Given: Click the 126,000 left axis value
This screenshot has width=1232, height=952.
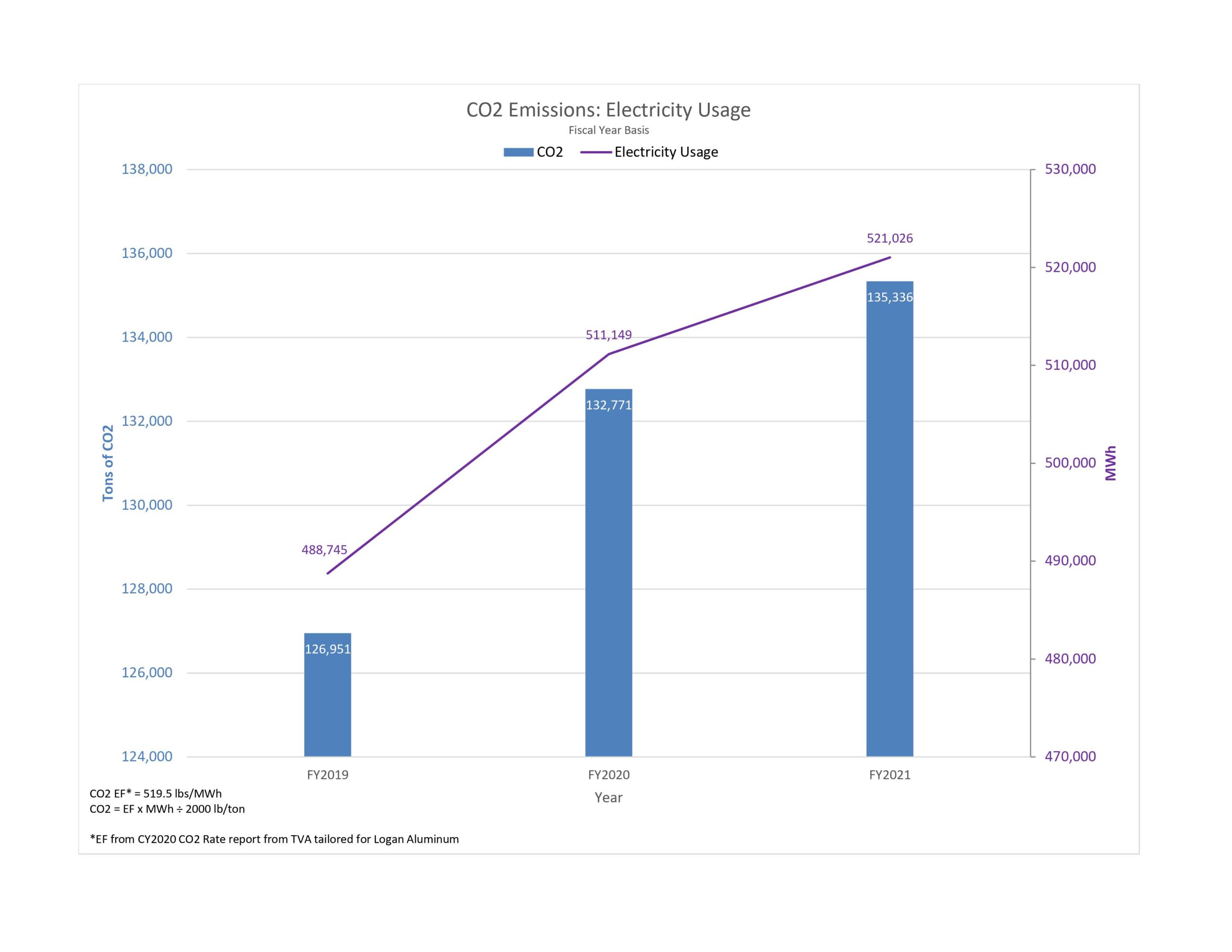Looking at the screenshot, I should coord(147,673).
